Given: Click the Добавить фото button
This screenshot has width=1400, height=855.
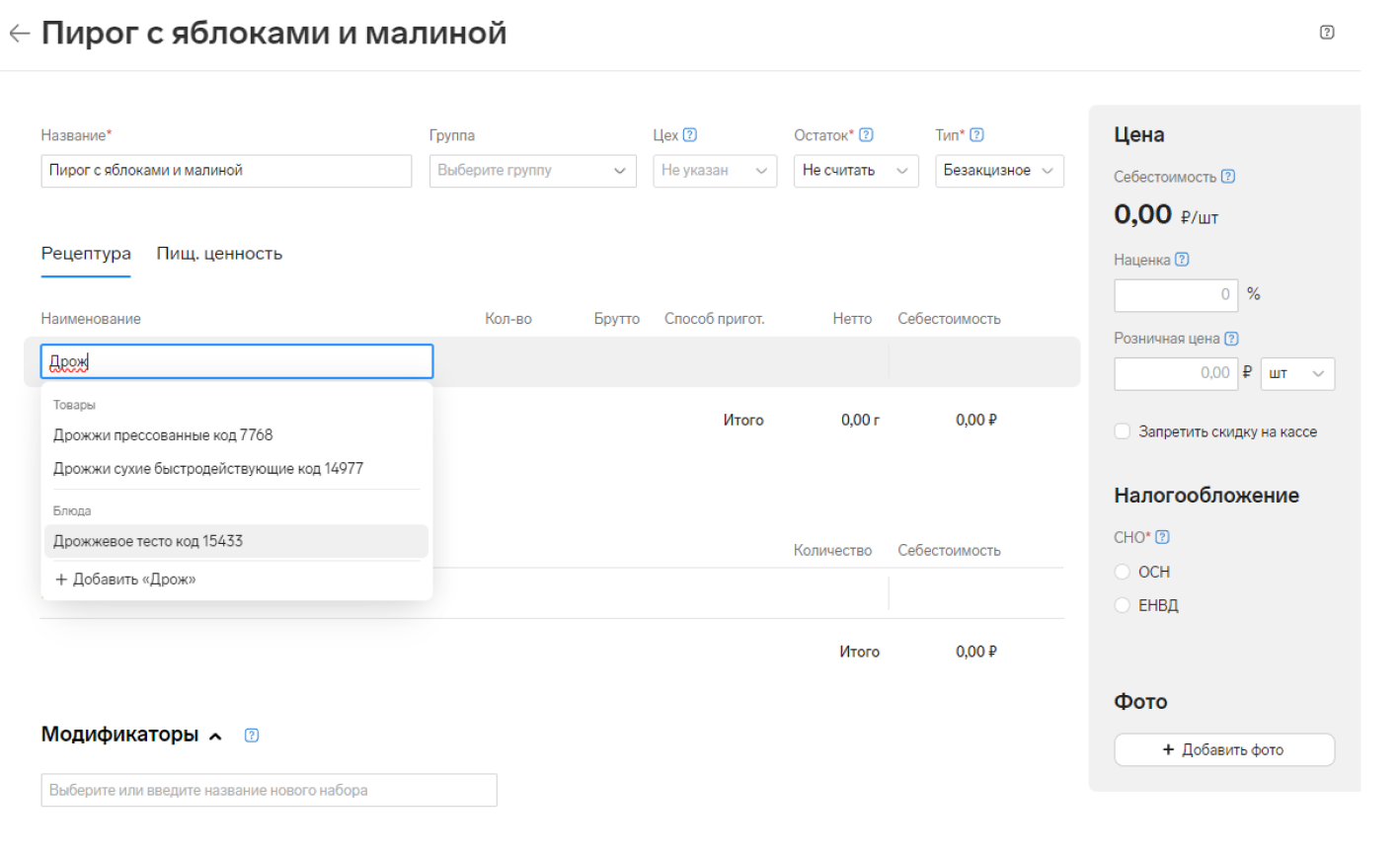Looking at the screenshot, I should (x=1224, y=749).
